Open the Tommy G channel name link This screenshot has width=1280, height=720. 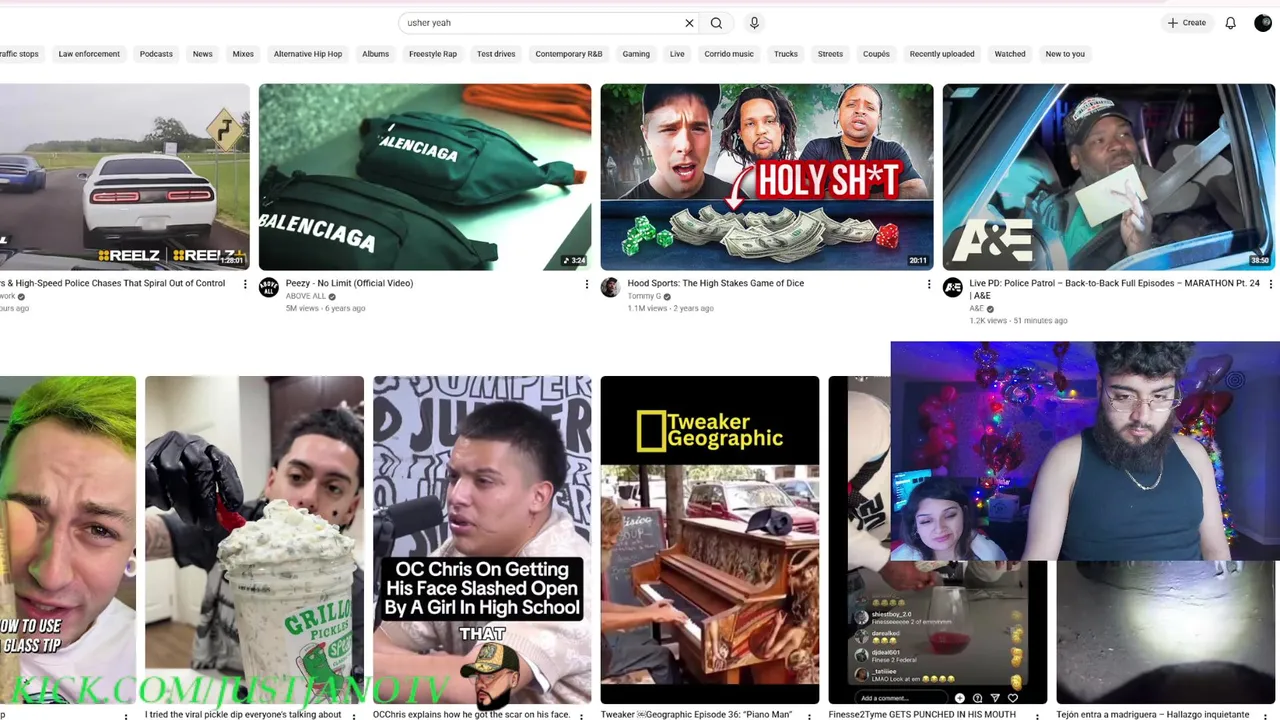point(644,297)
